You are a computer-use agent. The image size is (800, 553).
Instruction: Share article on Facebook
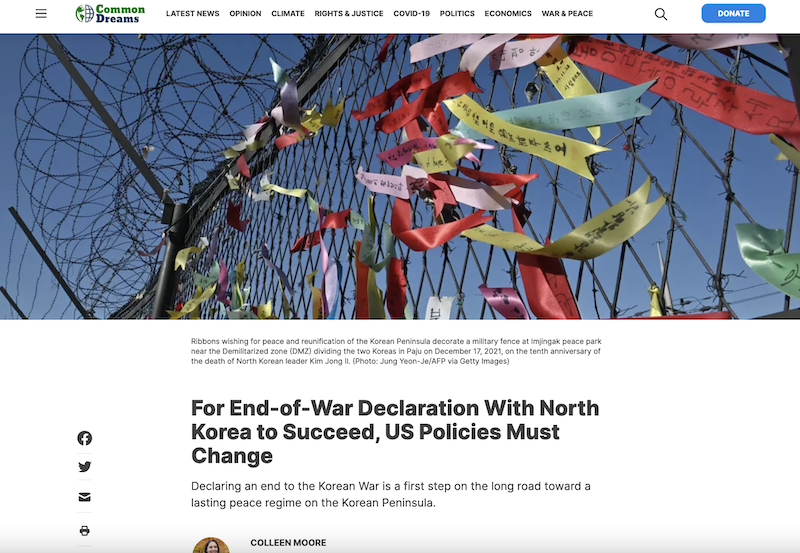click(85, 438)
